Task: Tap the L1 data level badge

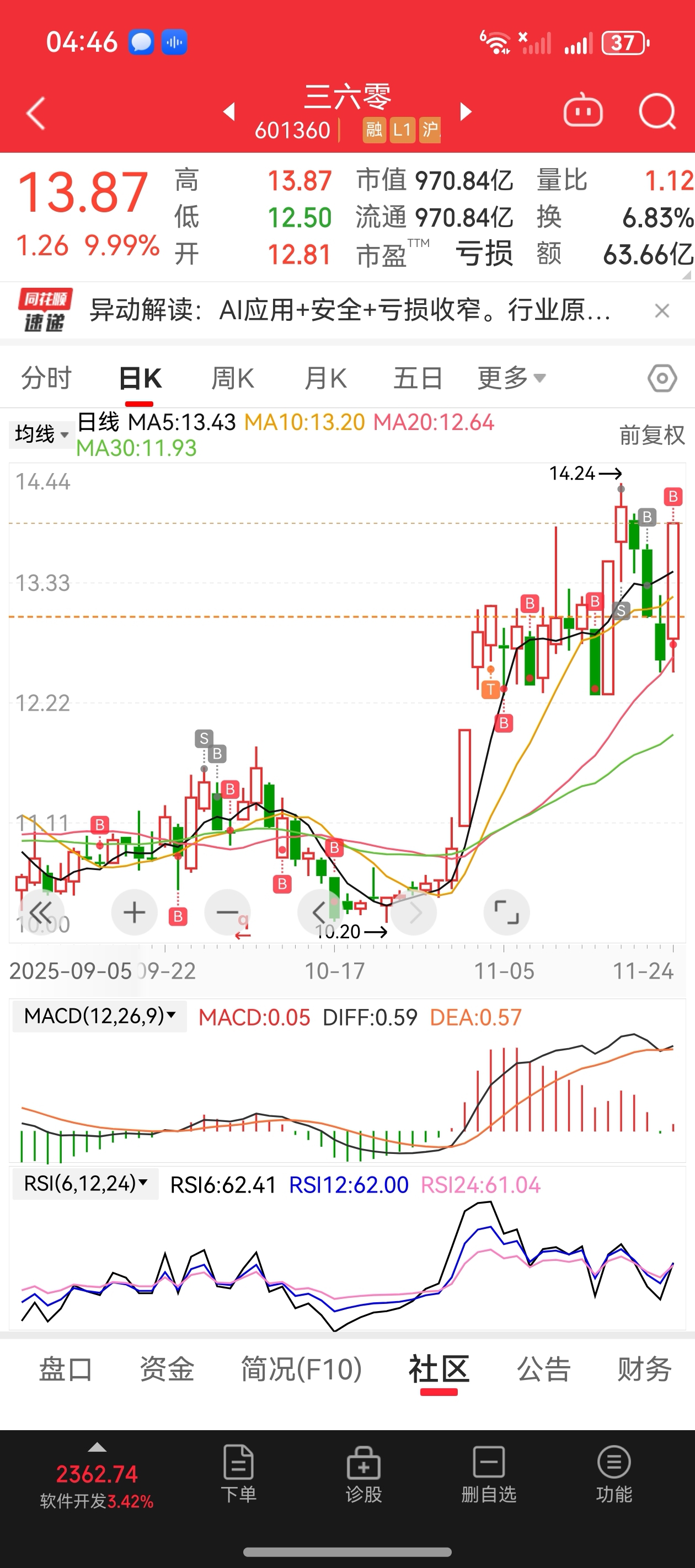Action: tap(402, 130)
